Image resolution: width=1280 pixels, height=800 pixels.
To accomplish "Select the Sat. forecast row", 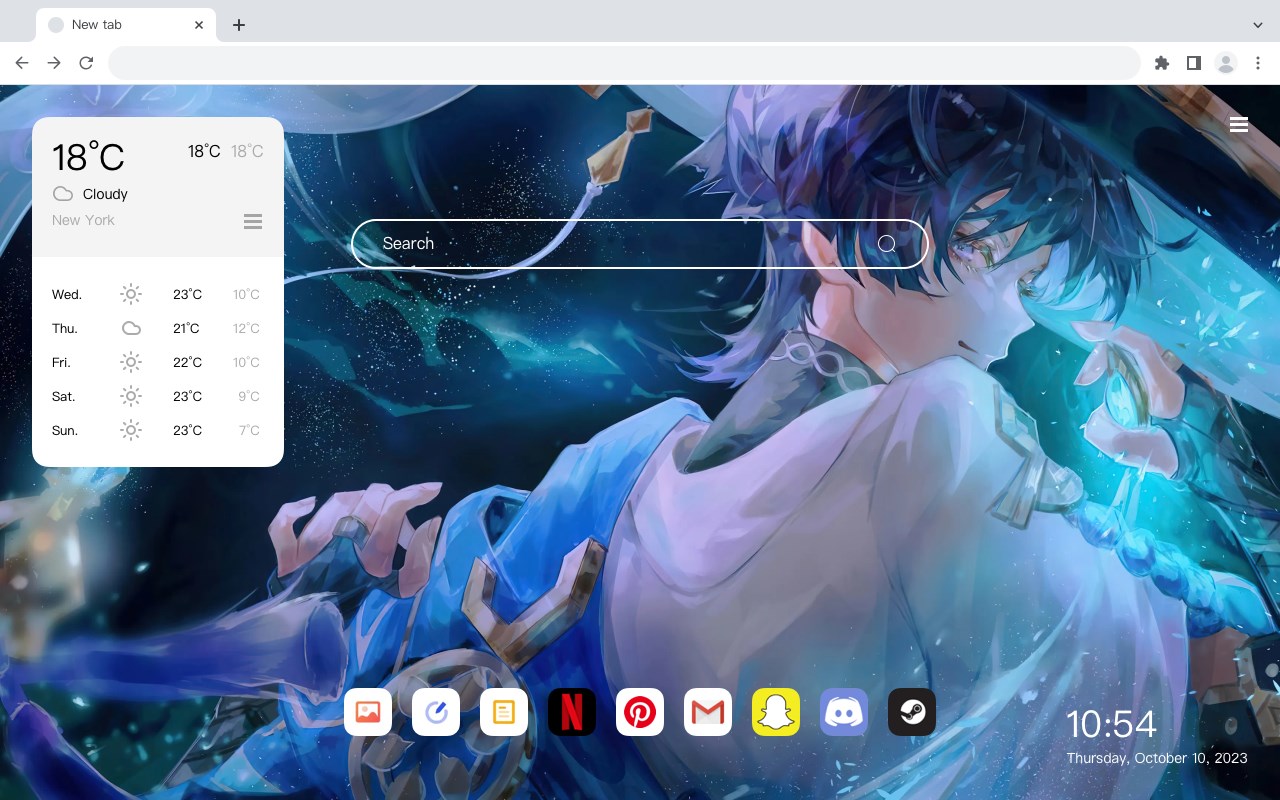I will (158, 396).
